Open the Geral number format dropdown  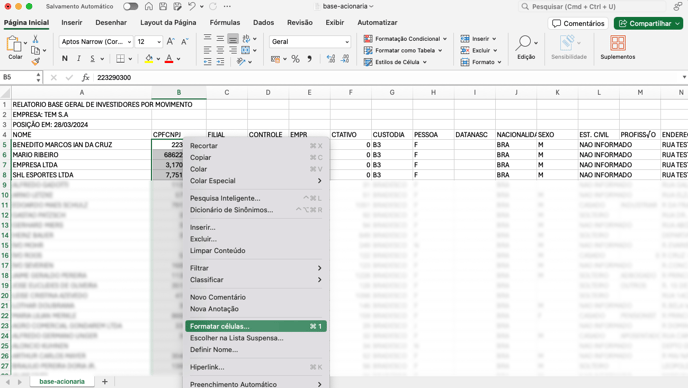(310, 42)
